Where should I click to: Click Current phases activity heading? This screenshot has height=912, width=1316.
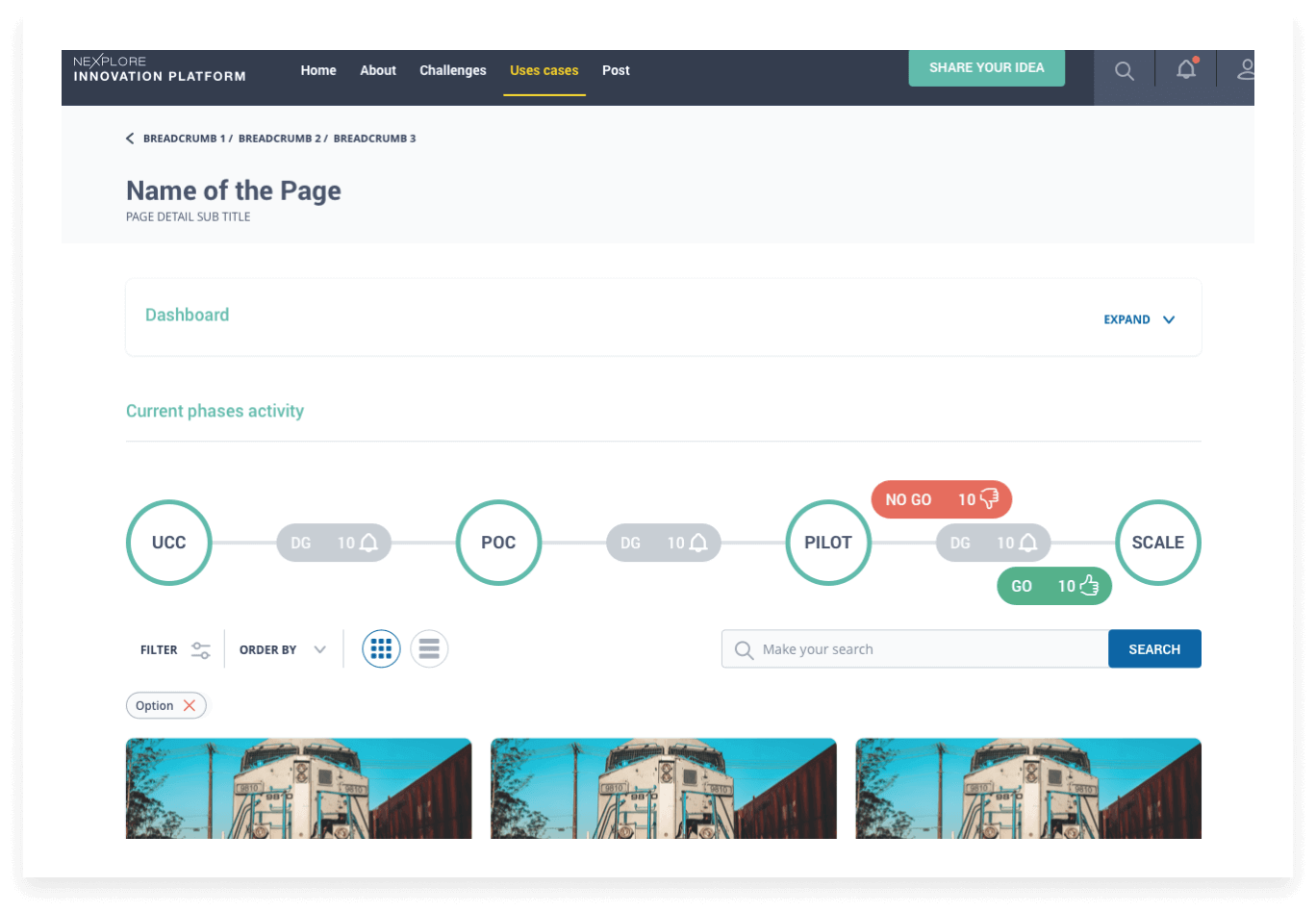tap(215, 411)
